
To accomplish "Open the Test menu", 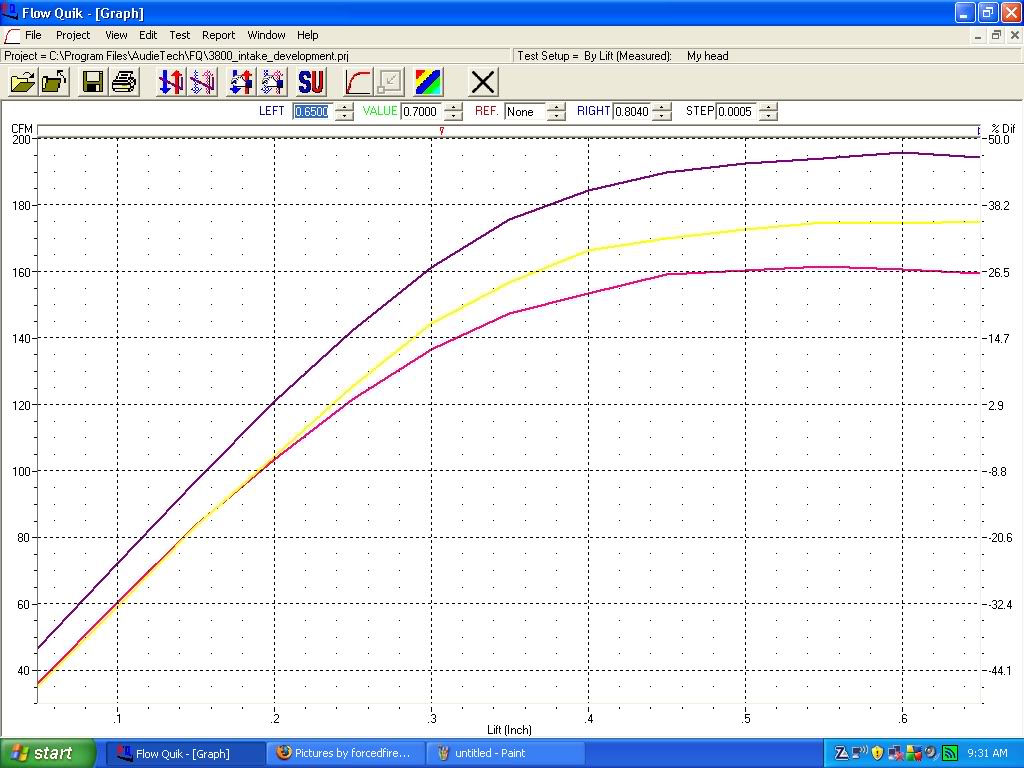I will pos(180,35).
